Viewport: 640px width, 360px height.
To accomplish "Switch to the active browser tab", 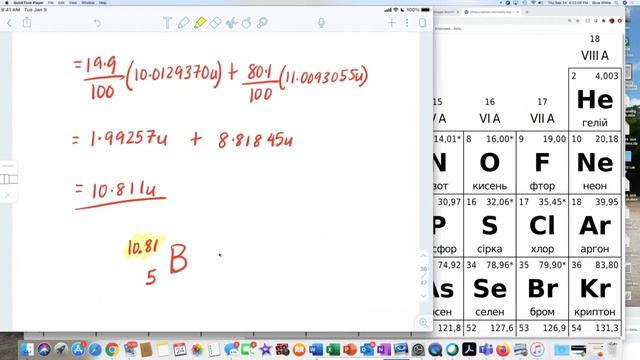I will [x=492, y=12].
